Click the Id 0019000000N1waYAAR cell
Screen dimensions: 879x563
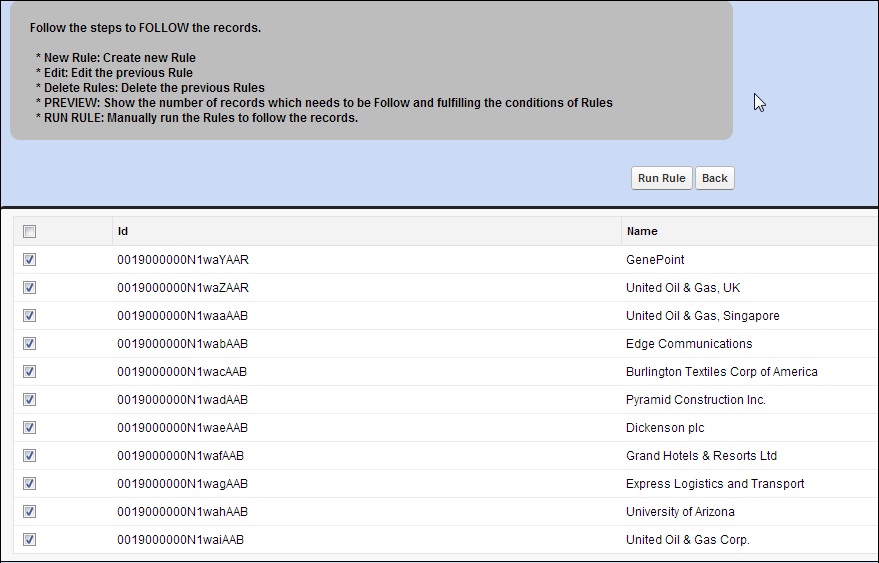click(x=182, y=260)
